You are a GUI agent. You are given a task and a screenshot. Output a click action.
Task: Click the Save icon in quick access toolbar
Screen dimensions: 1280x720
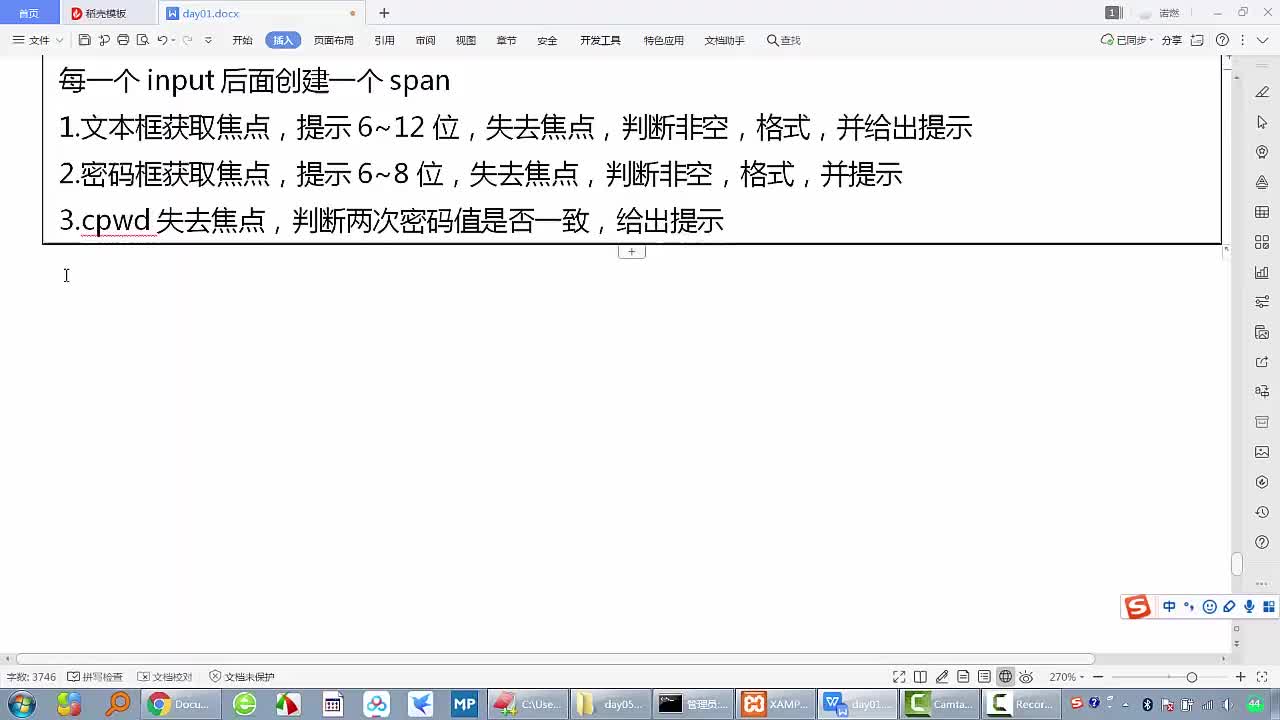[85, 40]
